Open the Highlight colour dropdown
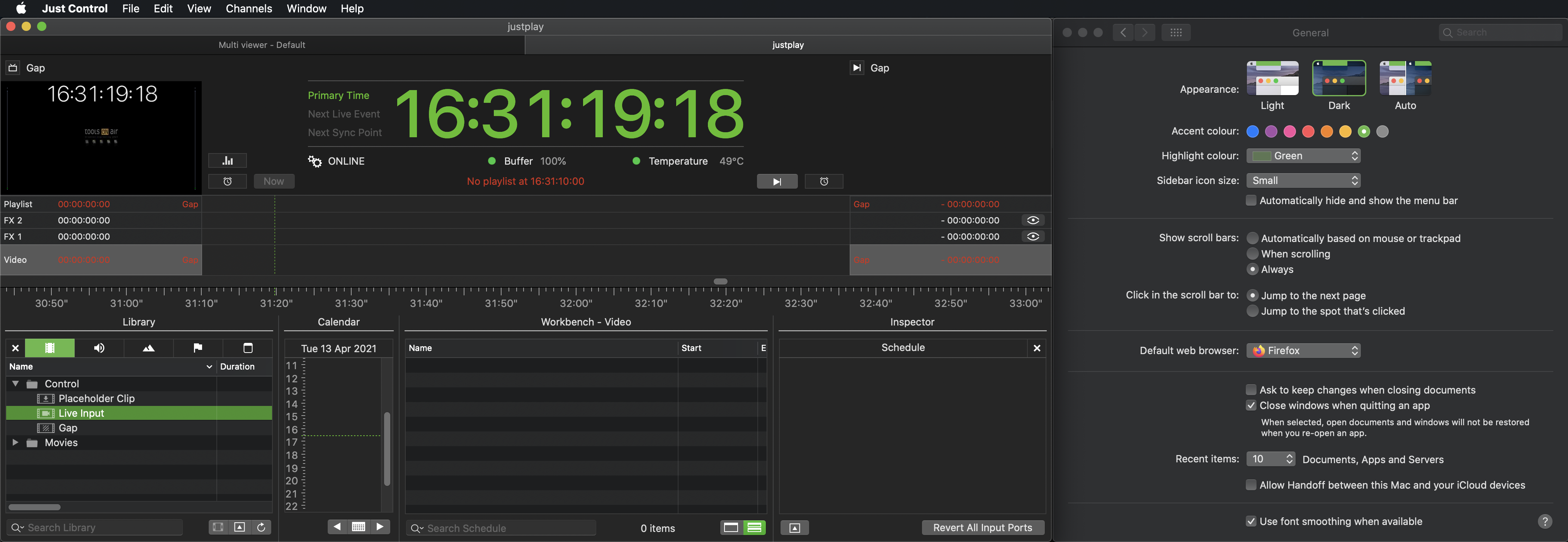1568x542 pixels. [1303, 156]
